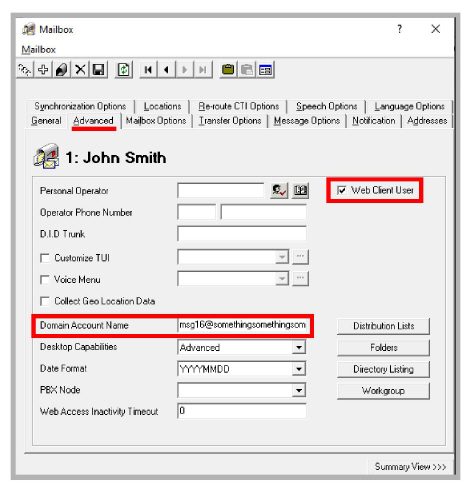
Task: Jump to first mailbox record
Action: (x=148, y=70)
